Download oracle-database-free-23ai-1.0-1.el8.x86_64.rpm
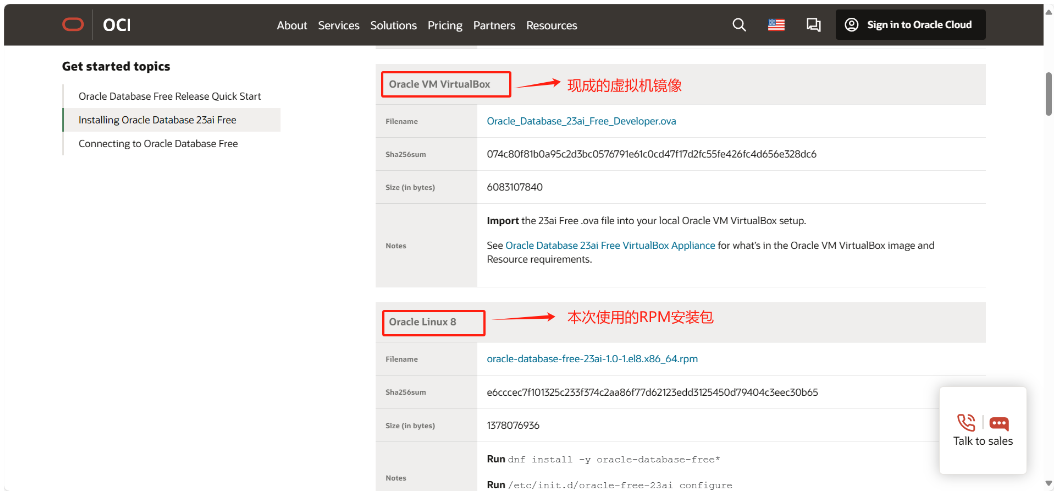1054x501 pixels. tap(592, 359)
